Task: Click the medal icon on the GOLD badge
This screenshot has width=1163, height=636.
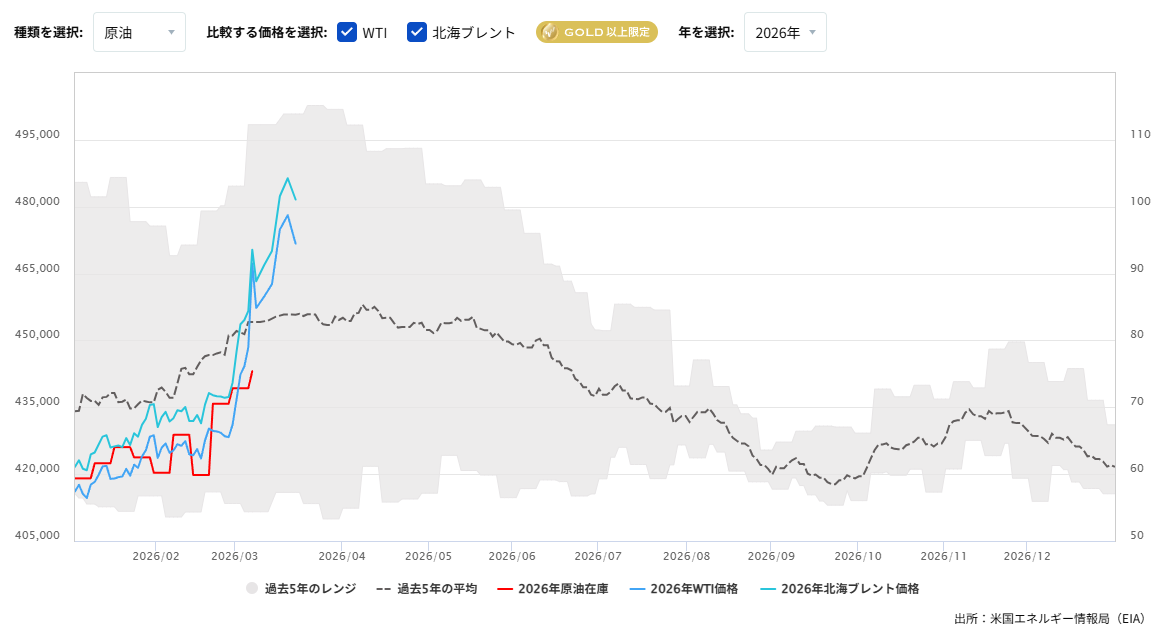Action: tap(549, 31)
